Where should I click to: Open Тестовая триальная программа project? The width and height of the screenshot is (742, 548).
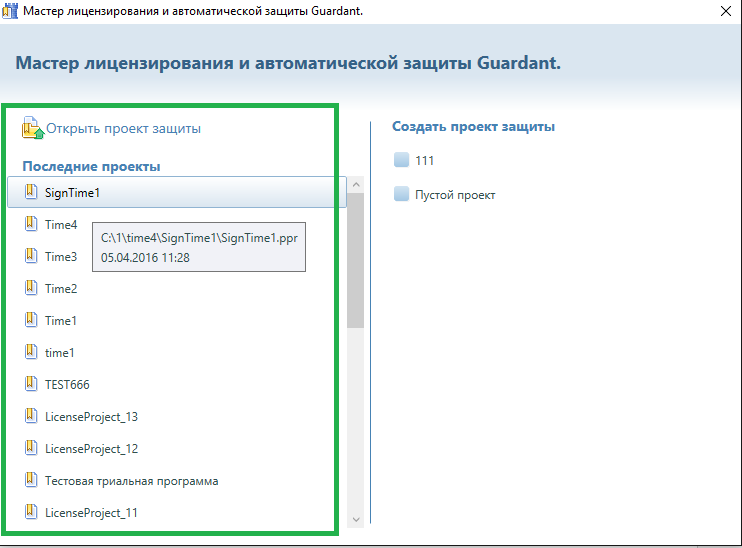coord(131,481)
